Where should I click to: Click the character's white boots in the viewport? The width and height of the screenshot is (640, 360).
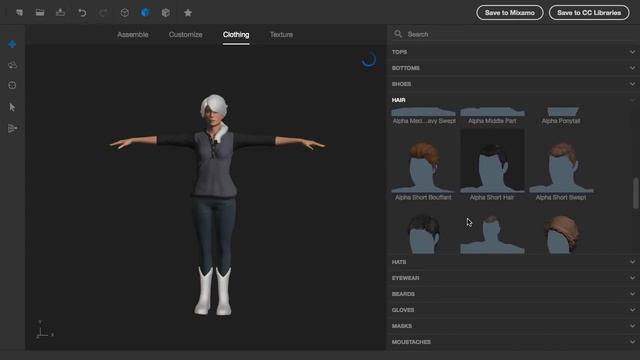point(213,291)
